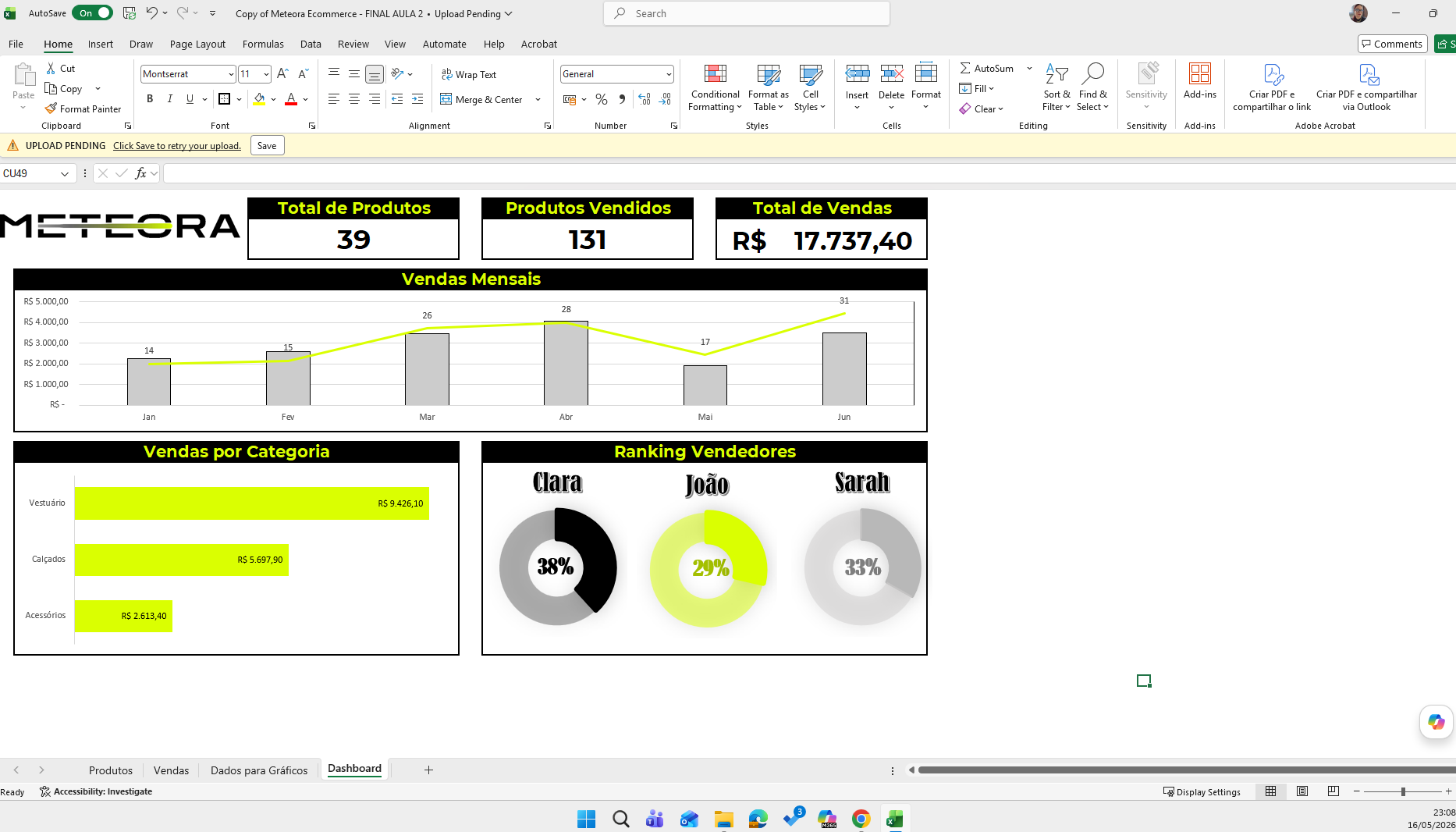The height and width of the screenshot is (832, 1456).
Task: Click Accessibility: Investigate in status bar
Action: point(96,792)
